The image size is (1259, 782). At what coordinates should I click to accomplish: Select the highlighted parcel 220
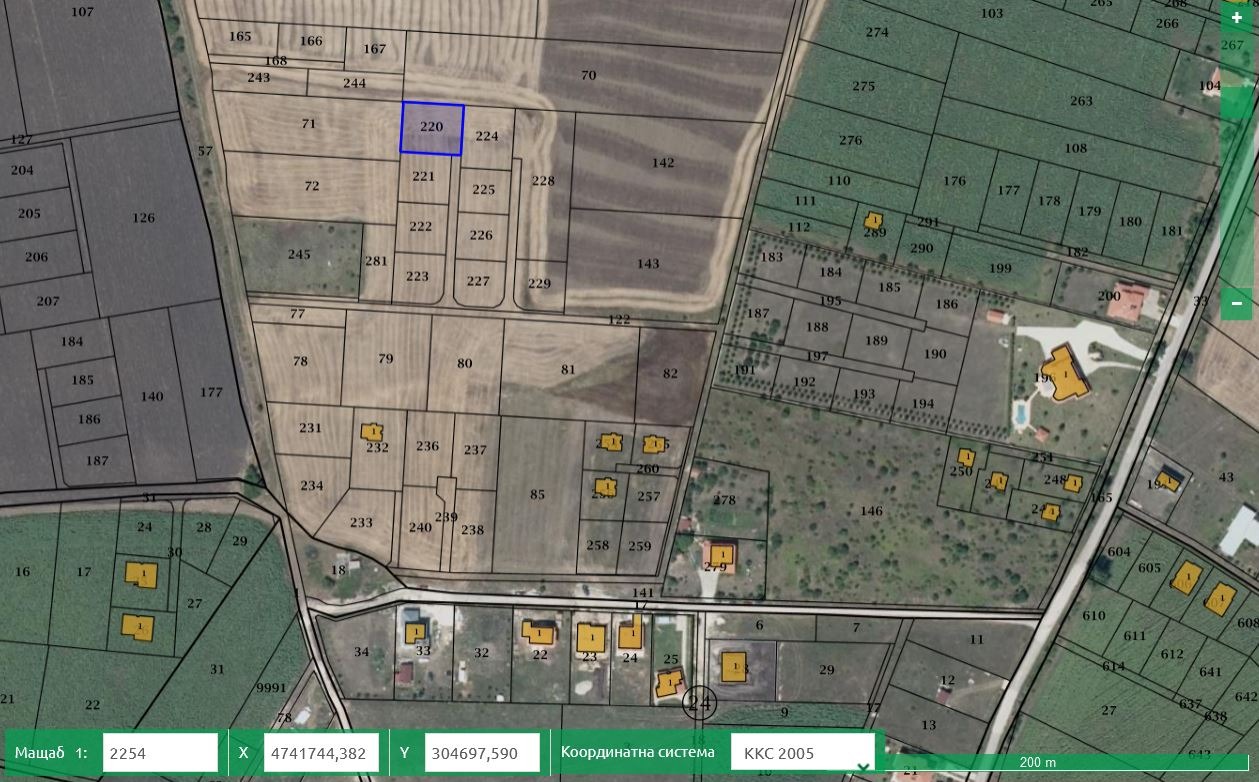pos(432,129)
